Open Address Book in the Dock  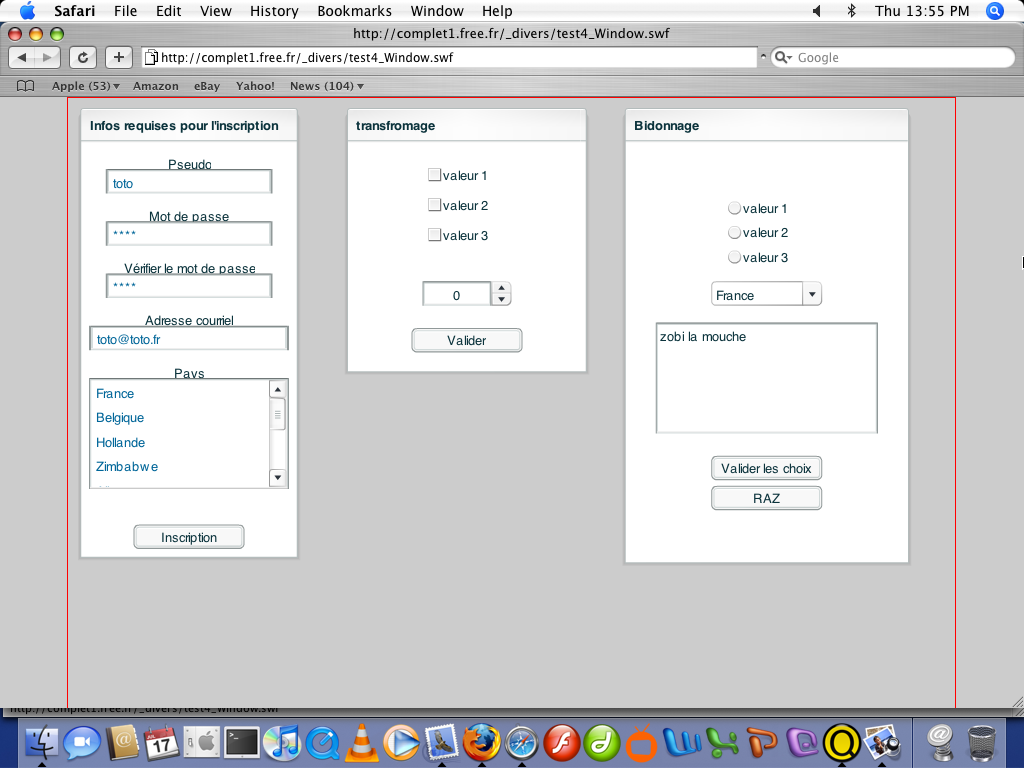coord(122,743)
